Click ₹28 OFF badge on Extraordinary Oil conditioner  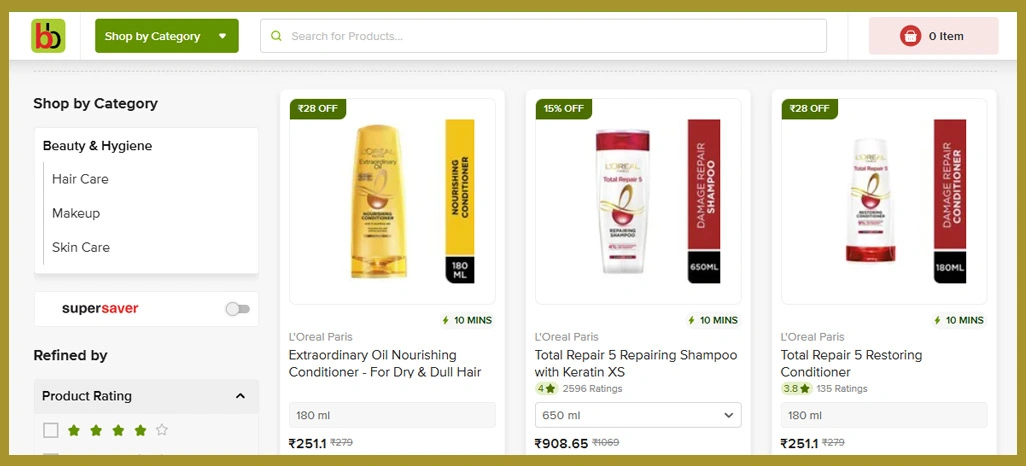tap(318, 109)
